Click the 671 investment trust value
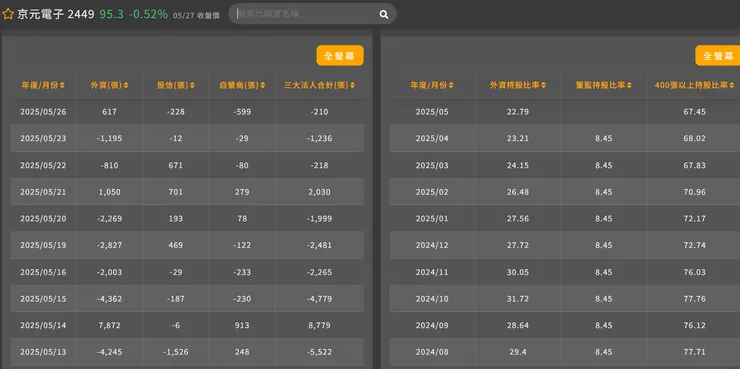The image size is (740, 369). (176, 165)
